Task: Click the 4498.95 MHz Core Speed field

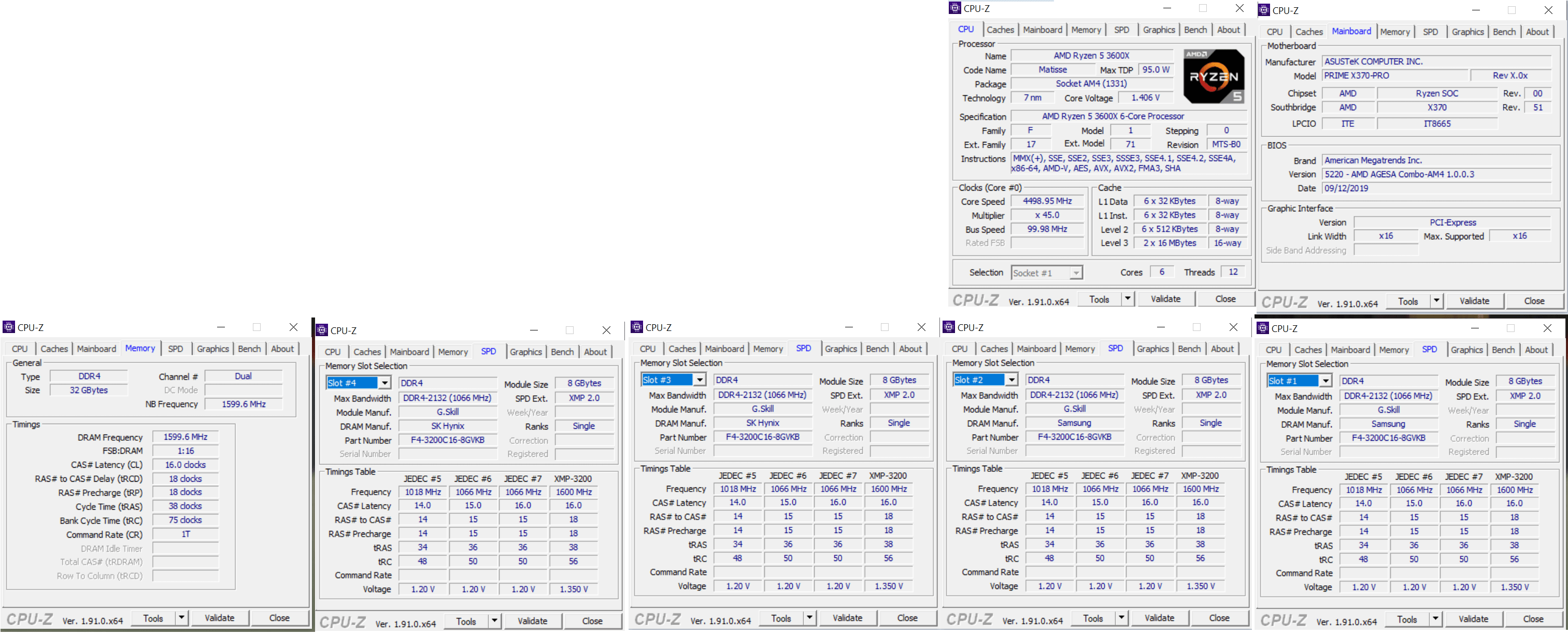Action: click(1047, 201)
